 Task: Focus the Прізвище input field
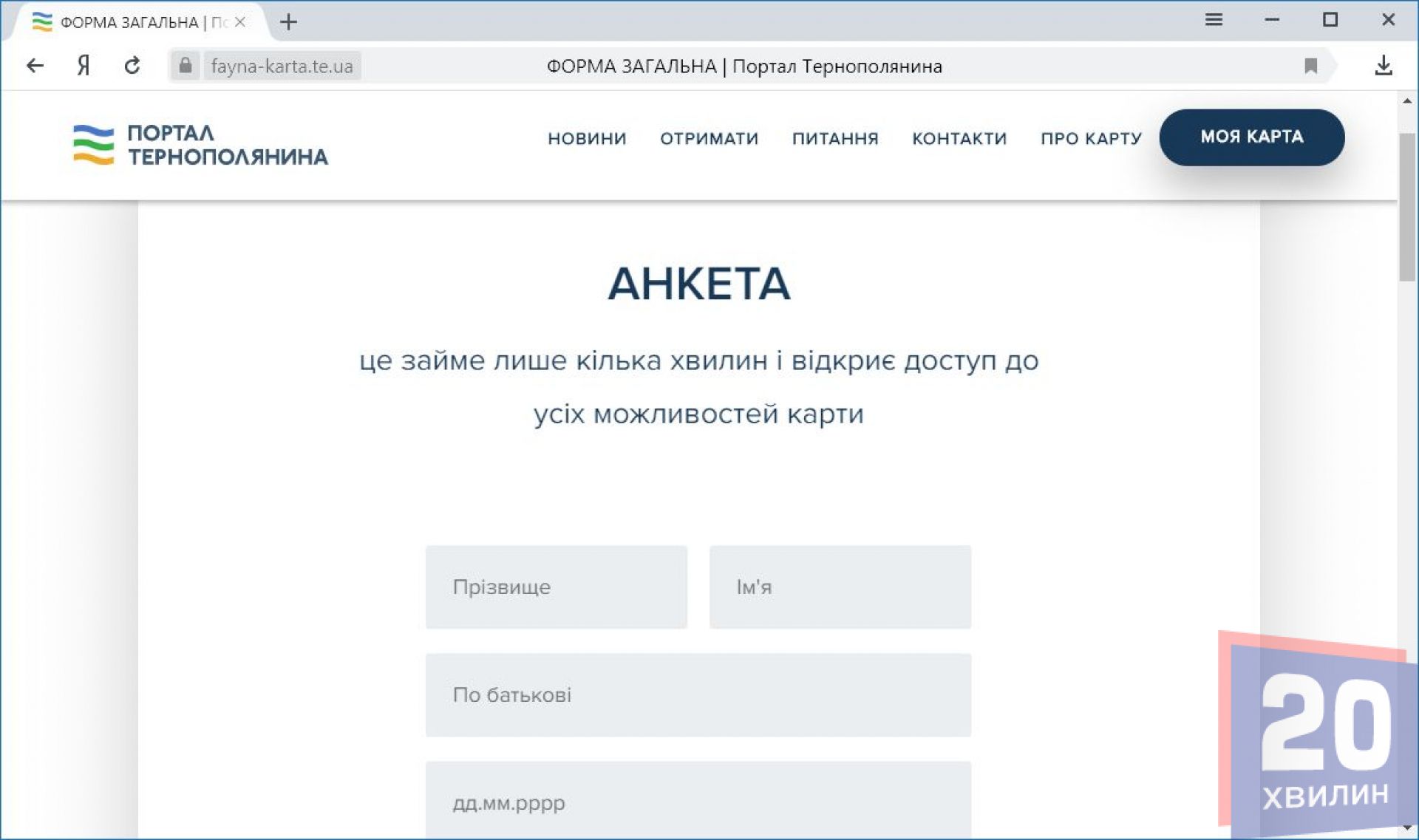(556, 587)
